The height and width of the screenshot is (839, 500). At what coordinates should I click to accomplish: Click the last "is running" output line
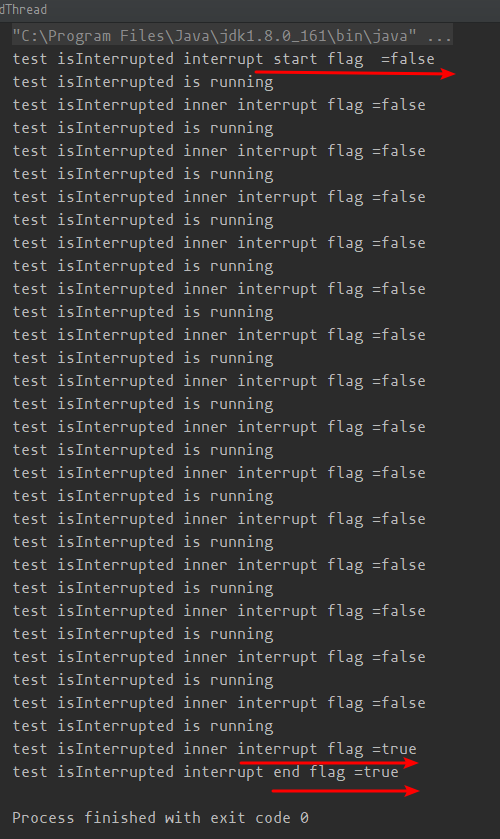143,726
